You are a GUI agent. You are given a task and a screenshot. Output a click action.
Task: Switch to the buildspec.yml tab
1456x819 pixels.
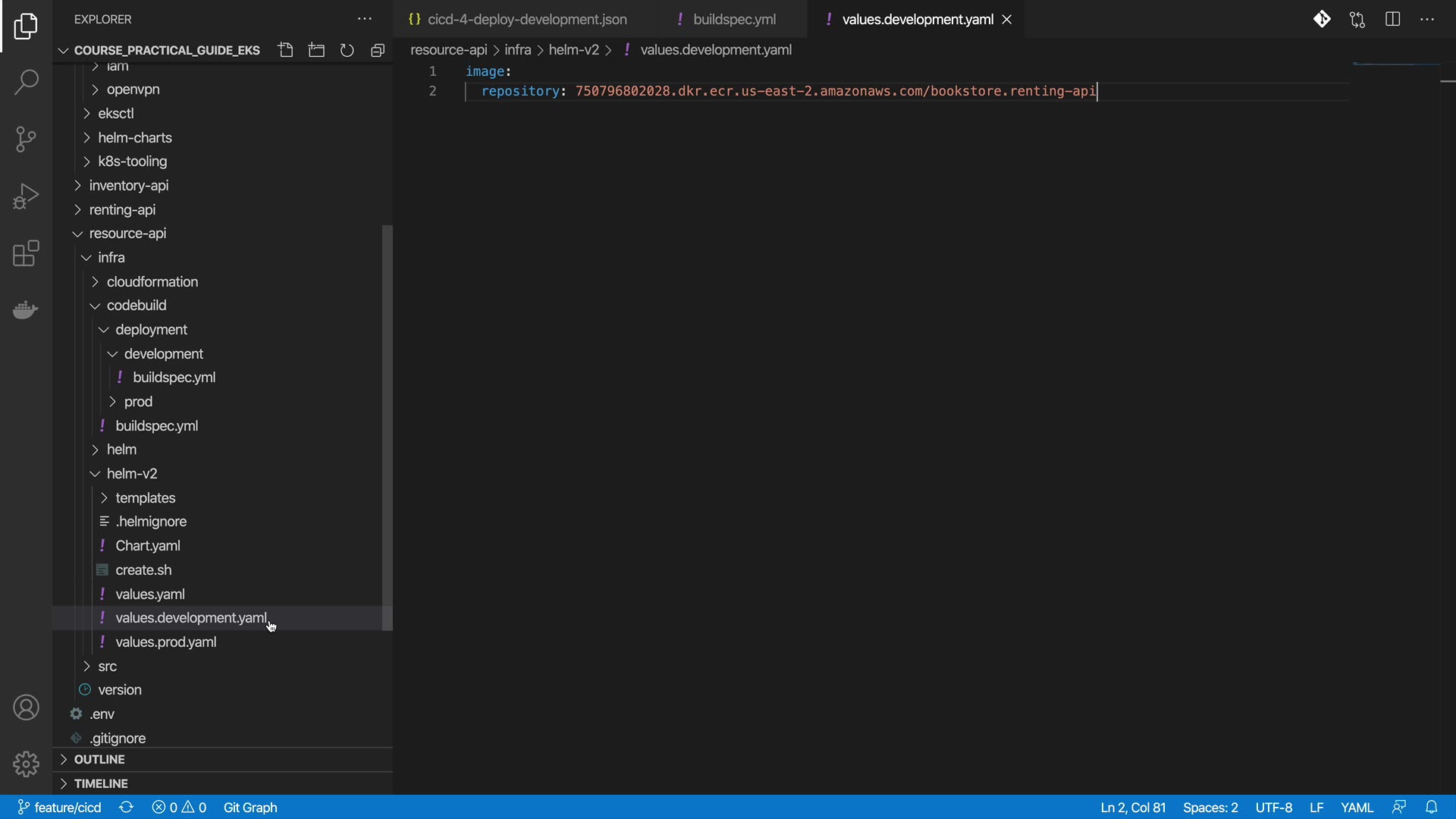click(x=733, y=20)
